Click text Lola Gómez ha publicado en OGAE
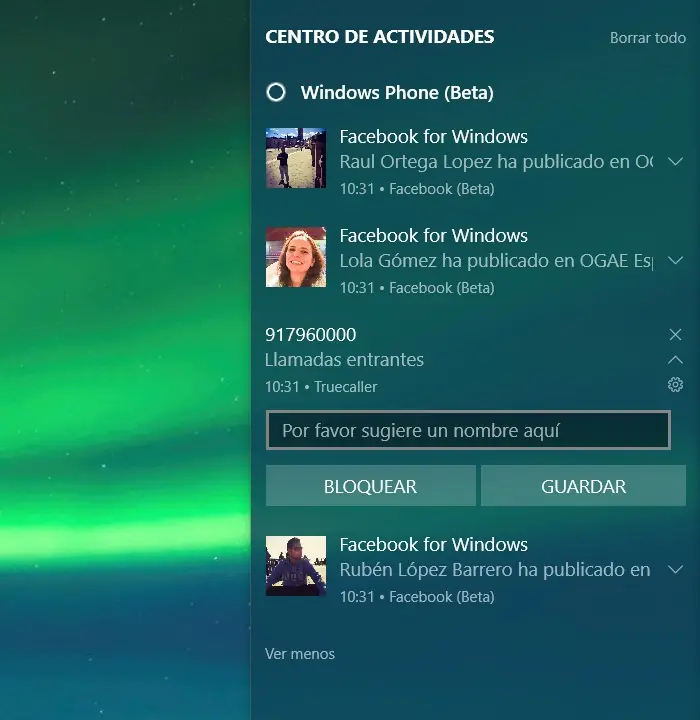700x720 pixels. [x=484, y=260]
